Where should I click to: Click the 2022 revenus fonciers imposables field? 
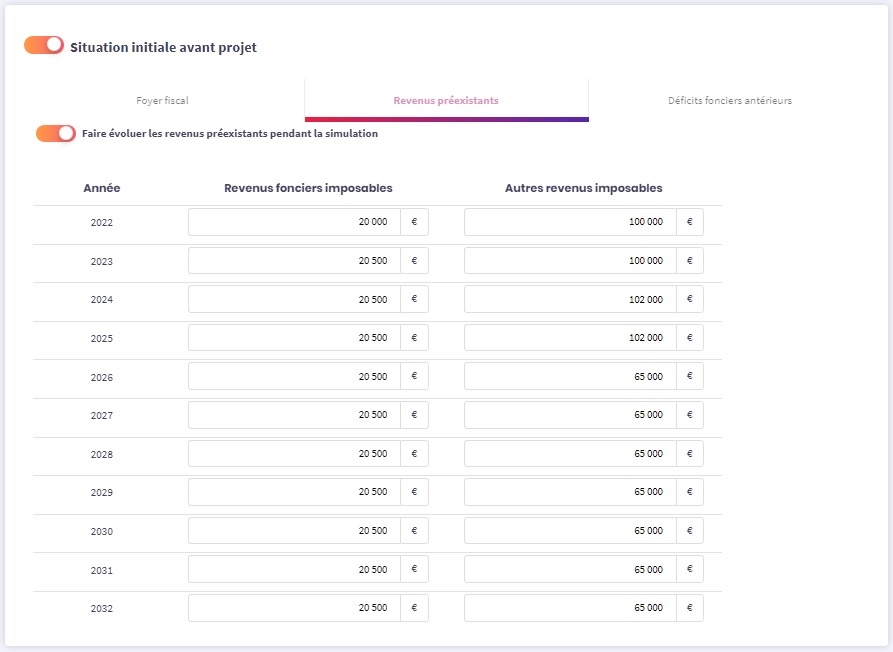pyautogui.click(x=294, y=222)
